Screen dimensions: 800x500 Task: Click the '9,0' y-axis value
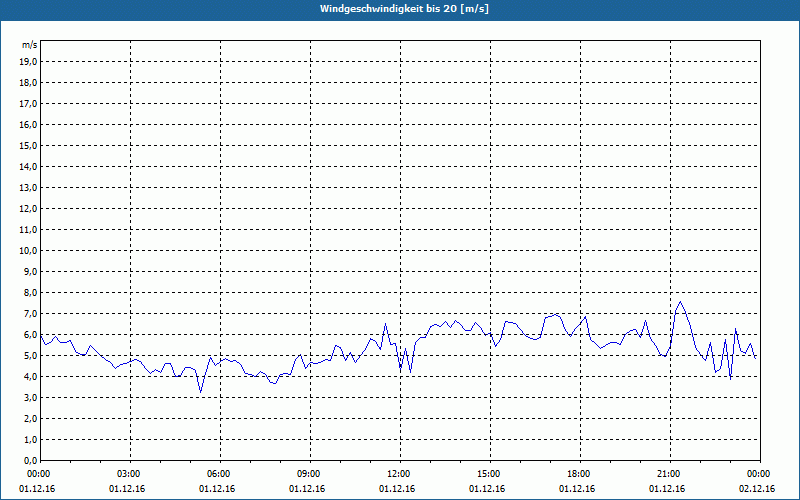pos(31,271)
